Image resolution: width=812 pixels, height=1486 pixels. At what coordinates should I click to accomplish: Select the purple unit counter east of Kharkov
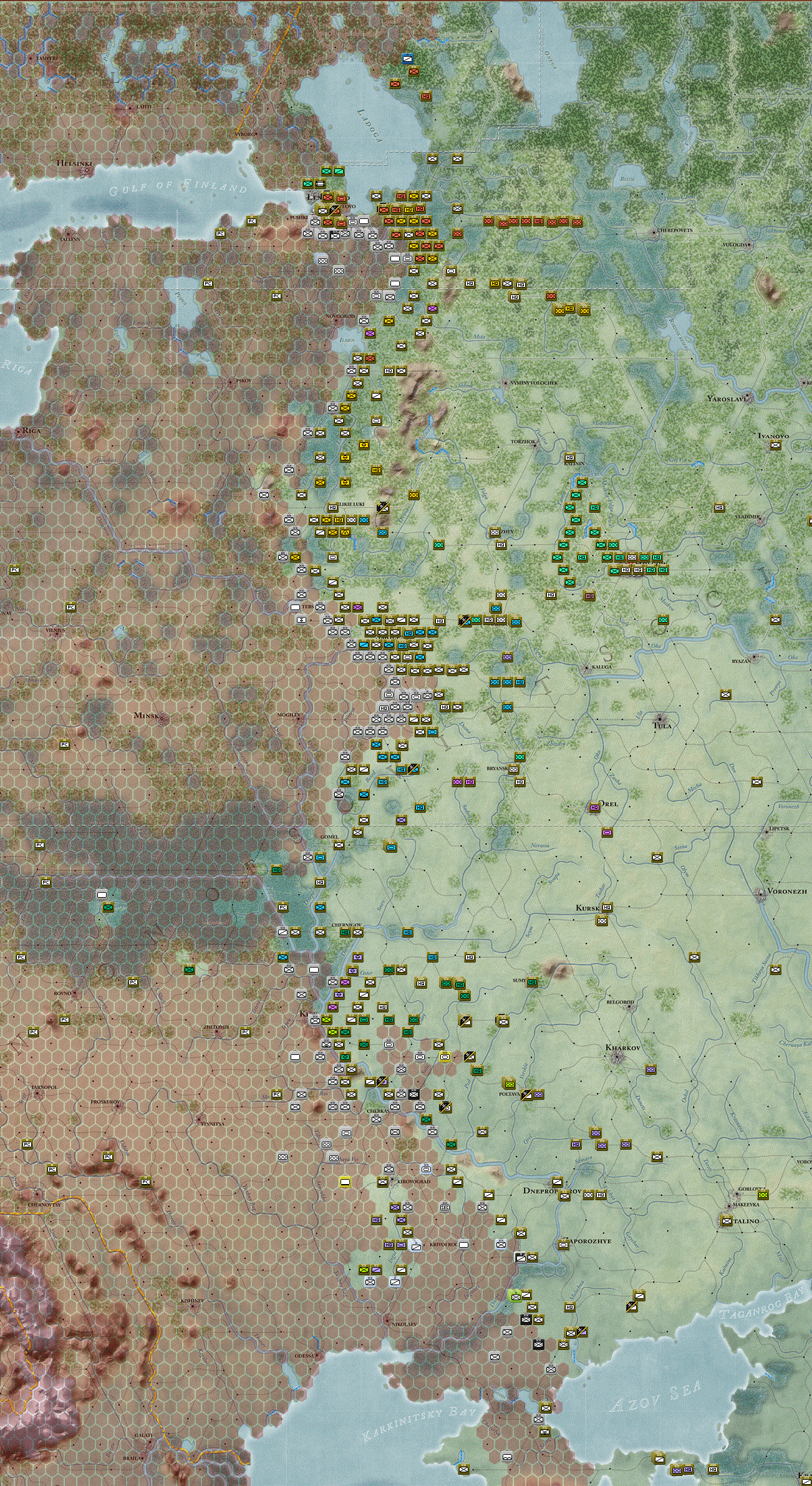click(650, 1069)
